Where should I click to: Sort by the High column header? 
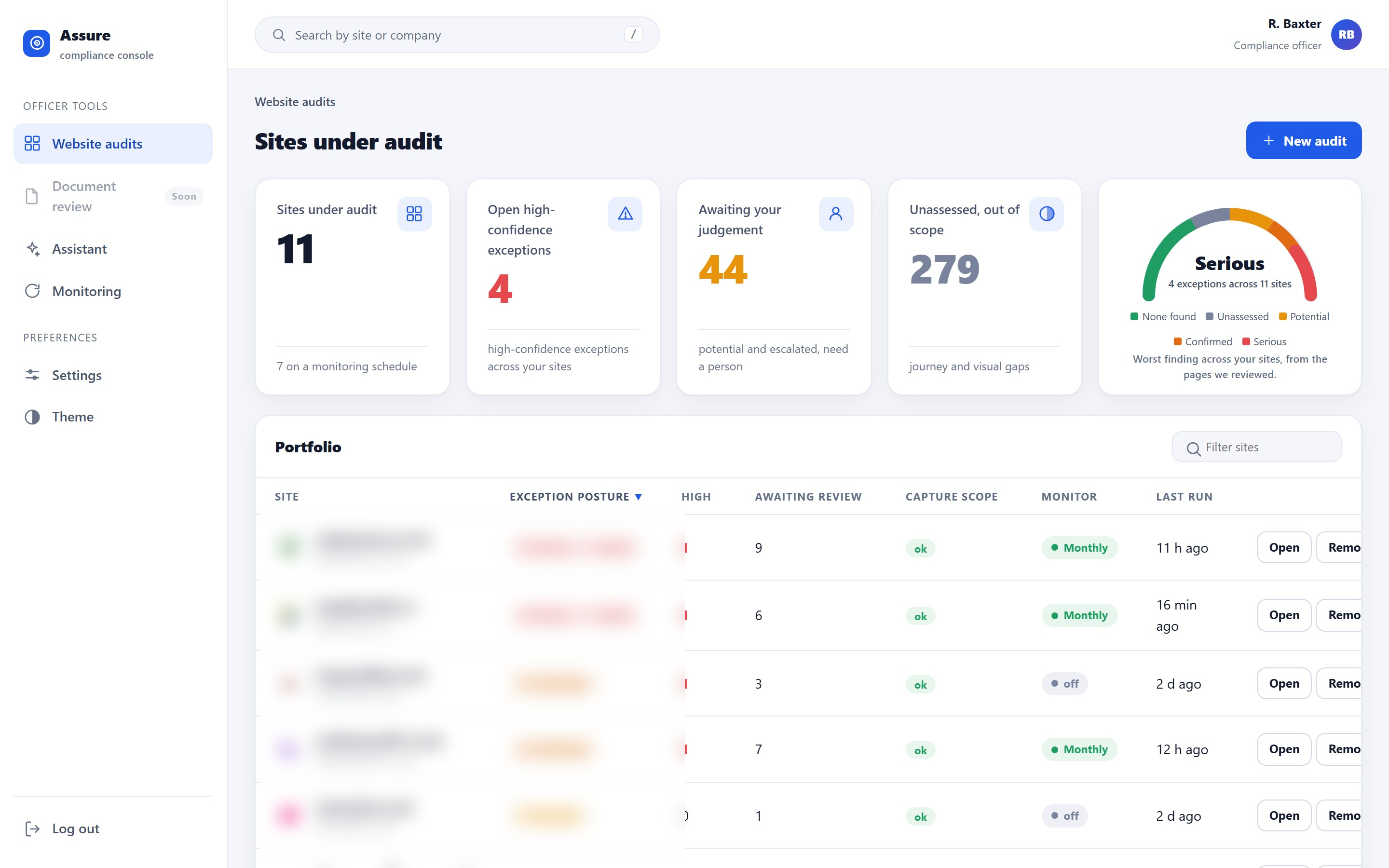click(695, 497)
